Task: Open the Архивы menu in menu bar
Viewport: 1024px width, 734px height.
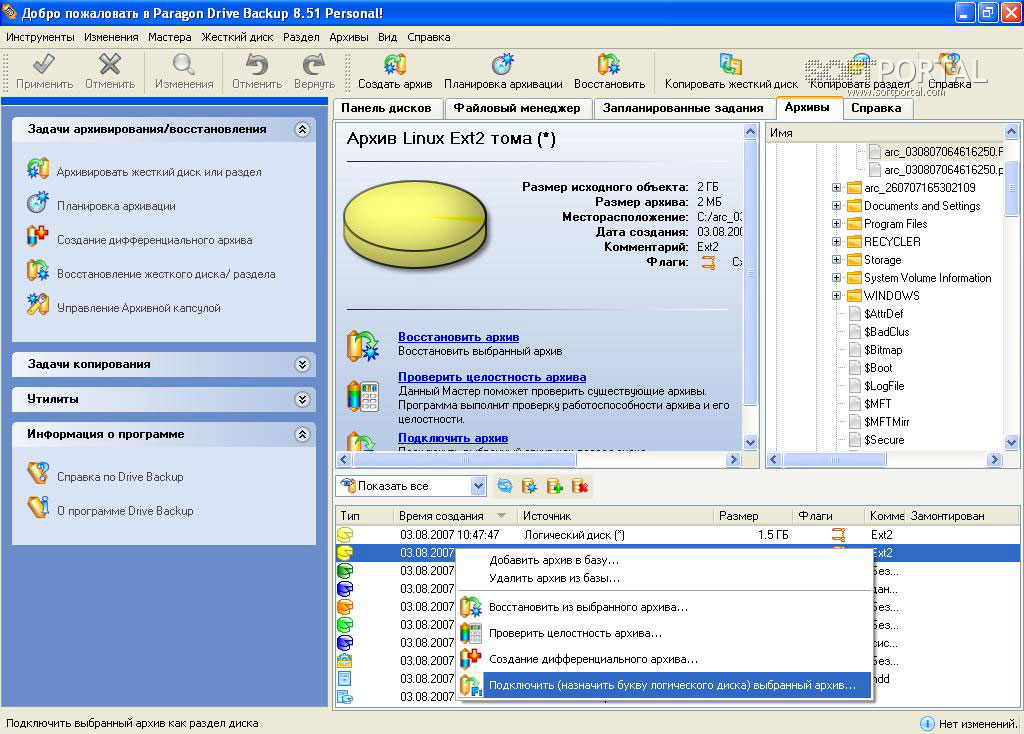Action: pyautogui.click(x=349, y=37)
